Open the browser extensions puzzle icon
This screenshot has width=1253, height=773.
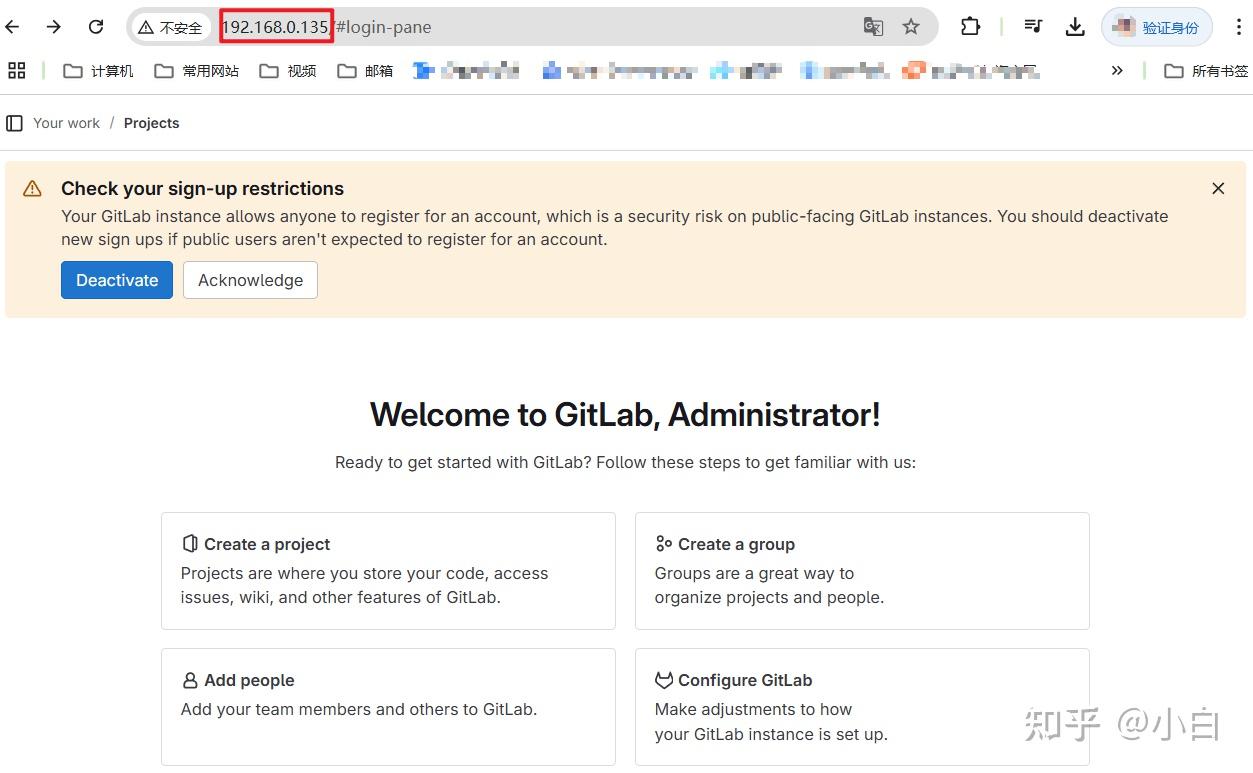pos(970,27)
